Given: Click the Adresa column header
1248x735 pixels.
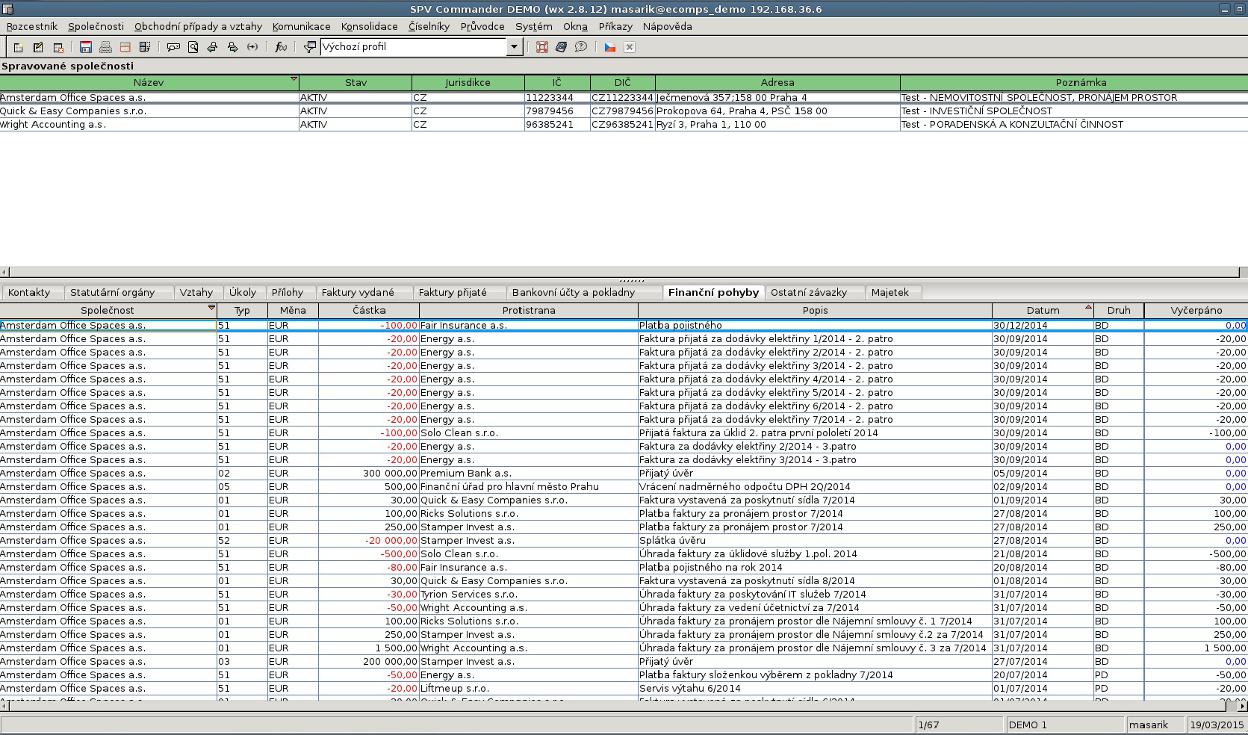Looking at the screenshot, I should (777, 82).
